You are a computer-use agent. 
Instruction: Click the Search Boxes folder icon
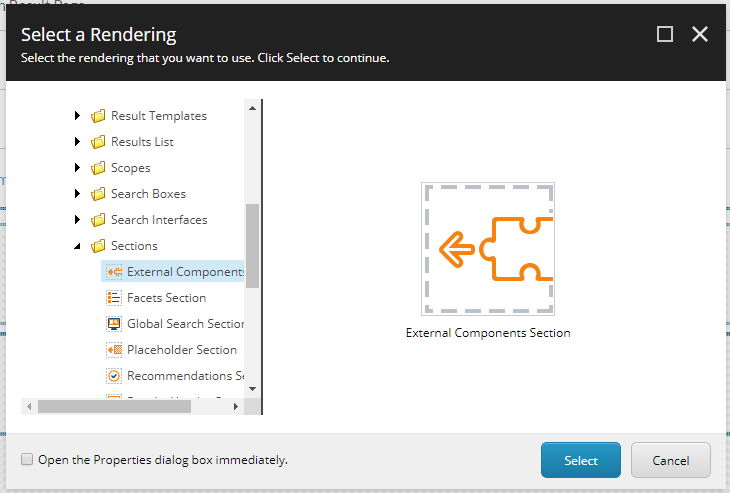[98, 193]
